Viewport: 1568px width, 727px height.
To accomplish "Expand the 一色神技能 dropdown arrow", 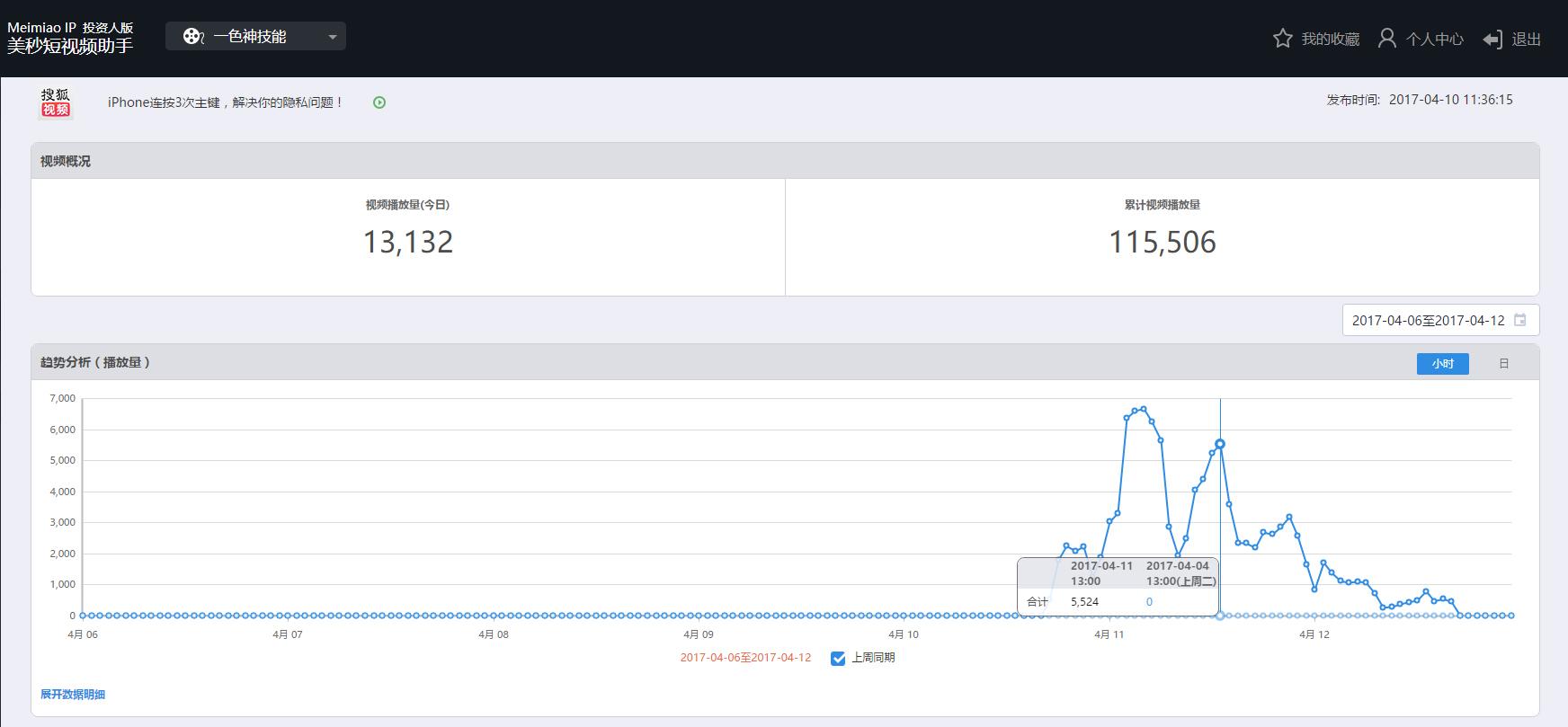I will click(x=333, y=37).
